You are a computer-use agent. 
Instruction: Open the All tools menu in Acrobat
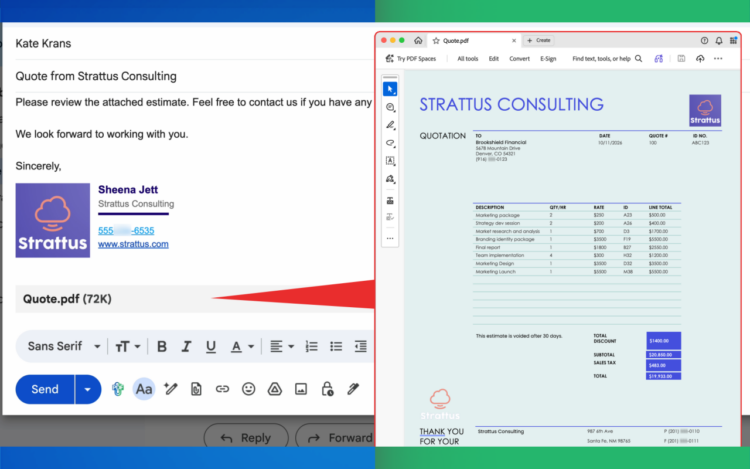pos(467,59)
